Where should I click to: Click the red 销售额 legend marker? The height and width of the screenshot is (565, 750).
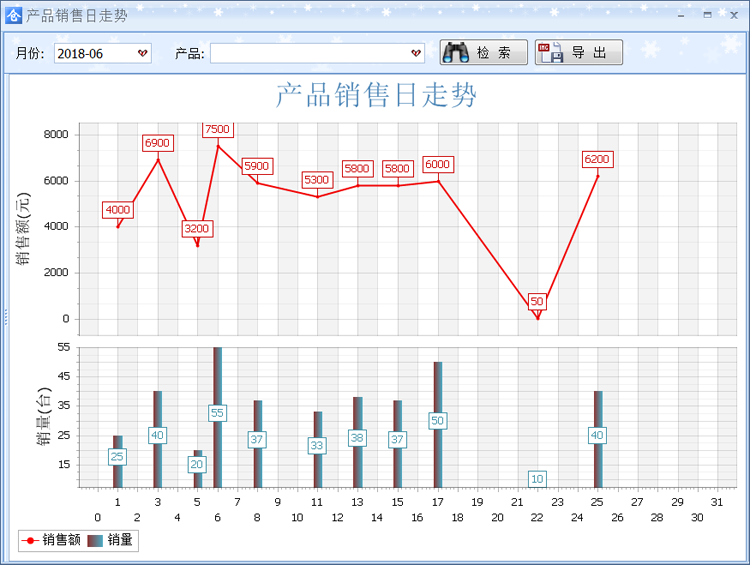pyautogui.click(x=30, y=541)
